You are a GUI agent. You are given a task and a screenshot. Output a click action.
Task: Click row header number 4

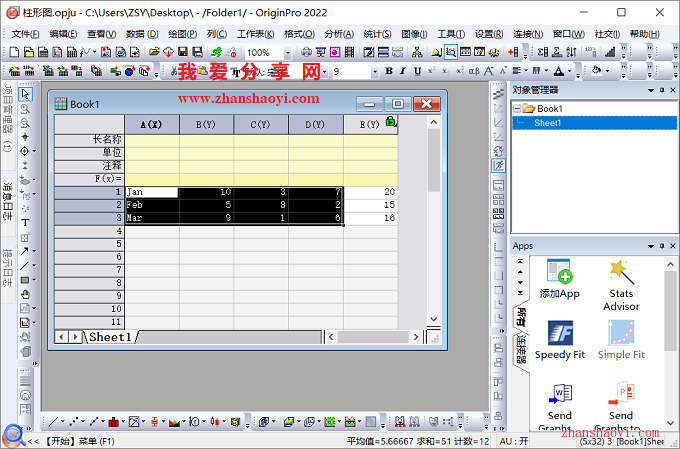89,231
